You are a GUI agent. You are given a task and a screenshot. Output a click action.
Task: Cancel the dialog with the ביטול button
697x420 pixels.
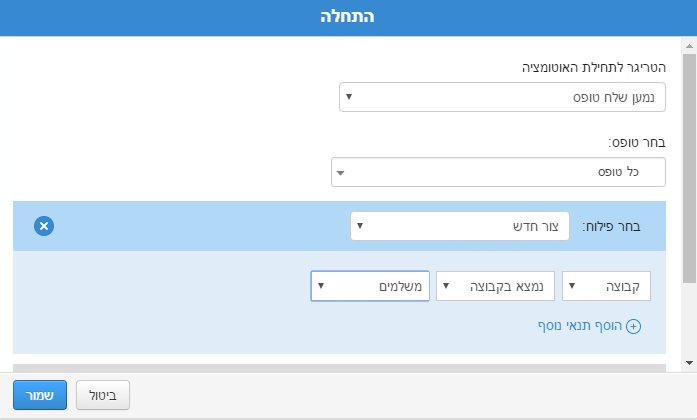[103, 395]
